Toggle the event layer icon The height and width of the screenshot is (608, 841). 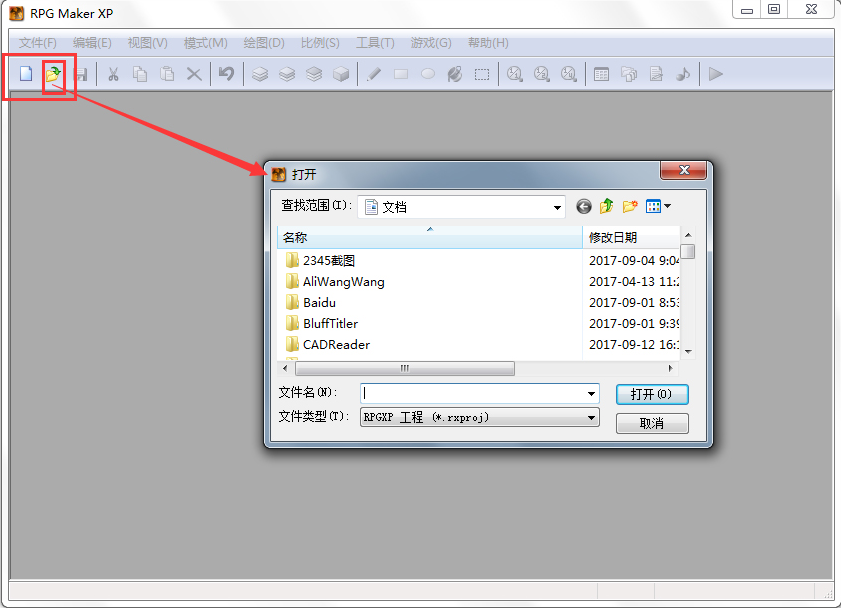tap(340, 74)
